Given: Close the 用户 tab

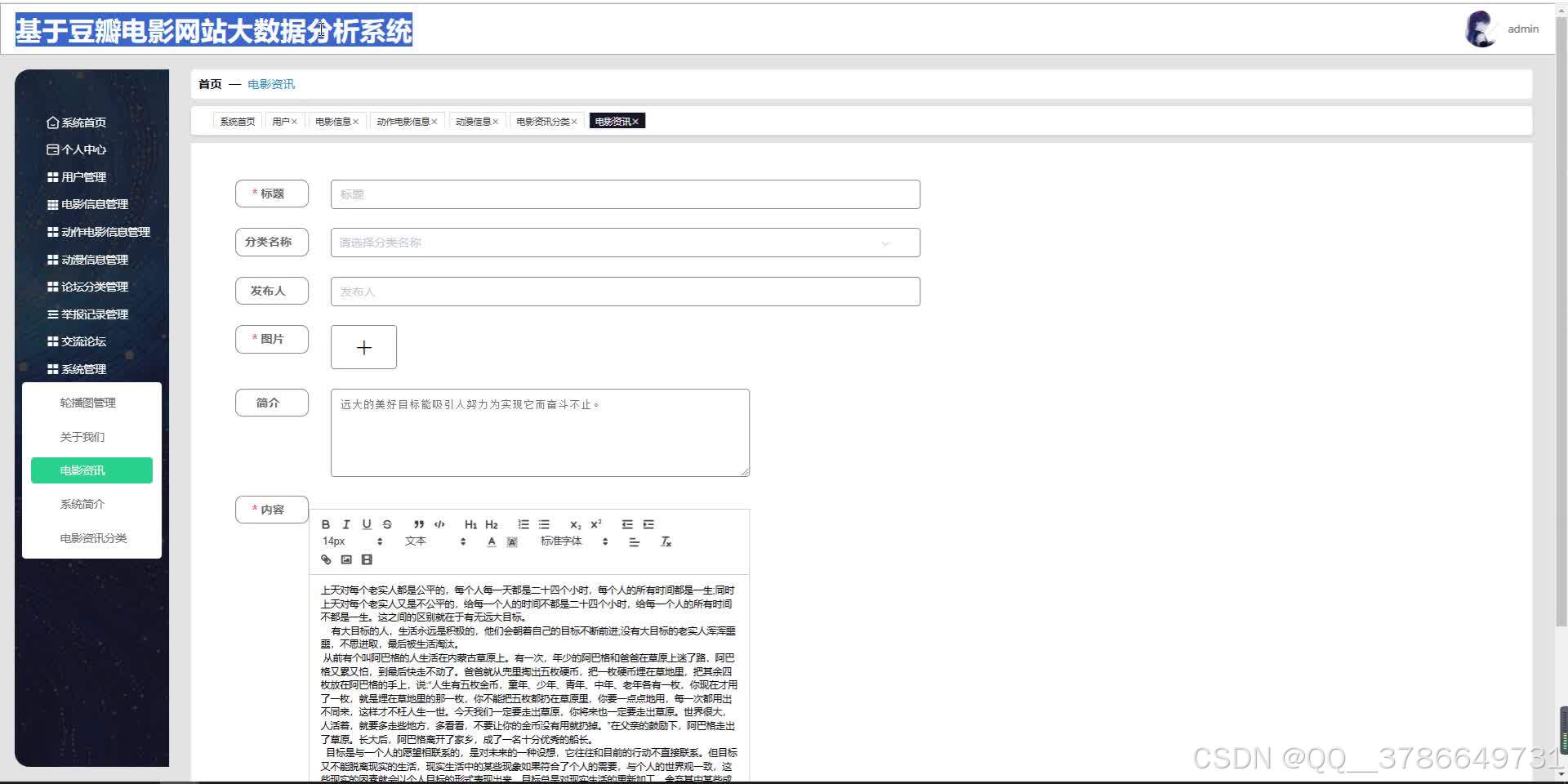Looking at the screenshot, I should click(x=295, y=122).
